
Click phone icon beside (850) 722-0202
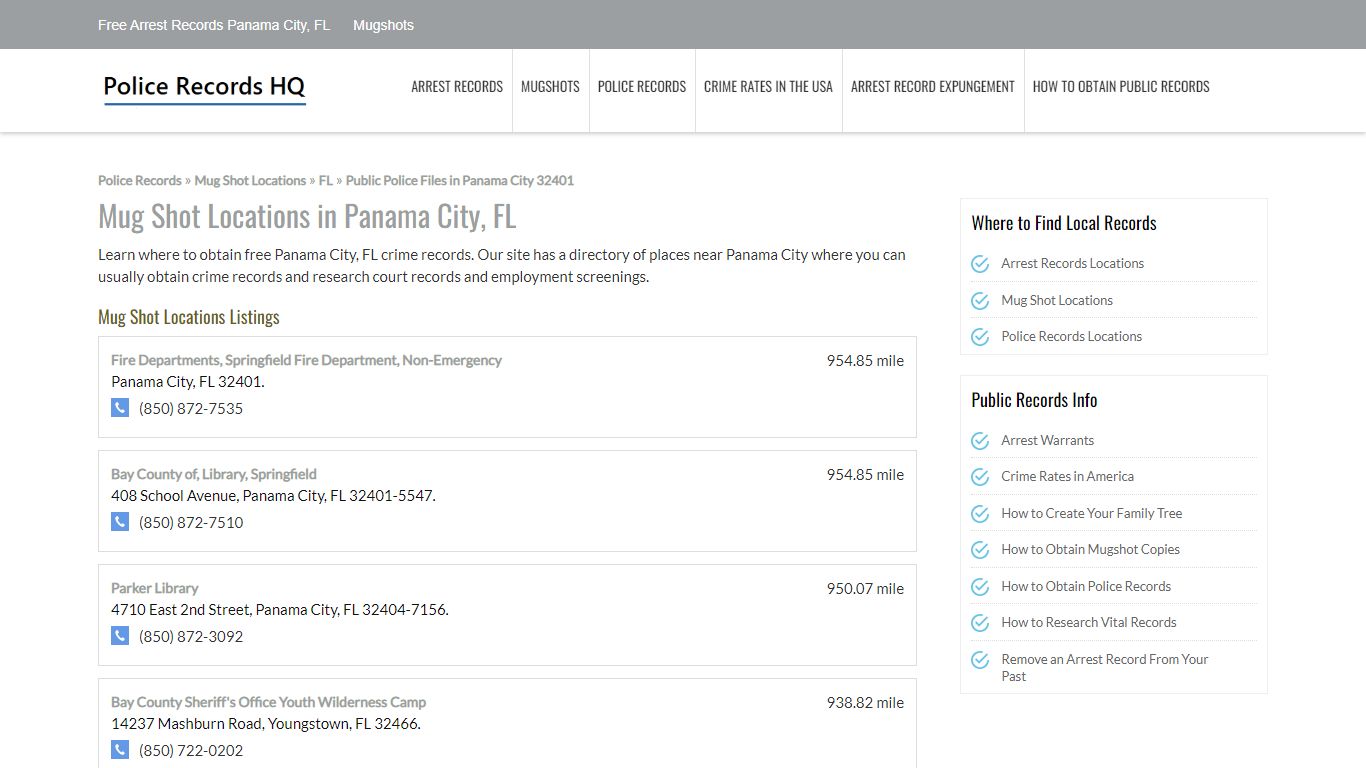tap(120, 750)
